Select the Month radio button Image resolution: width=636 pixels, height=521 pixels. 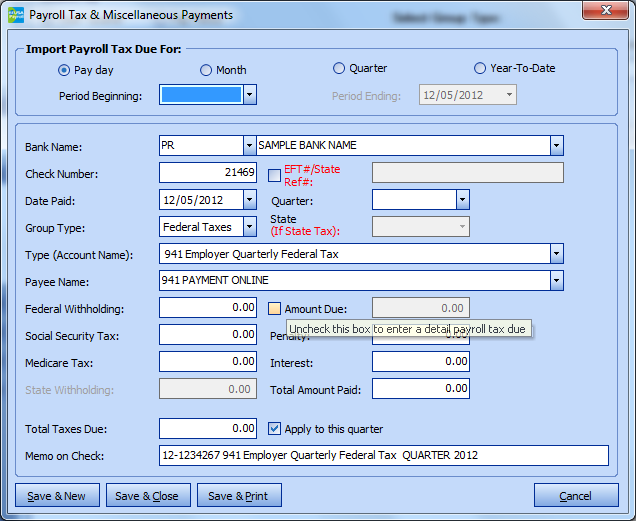(206, 70)
